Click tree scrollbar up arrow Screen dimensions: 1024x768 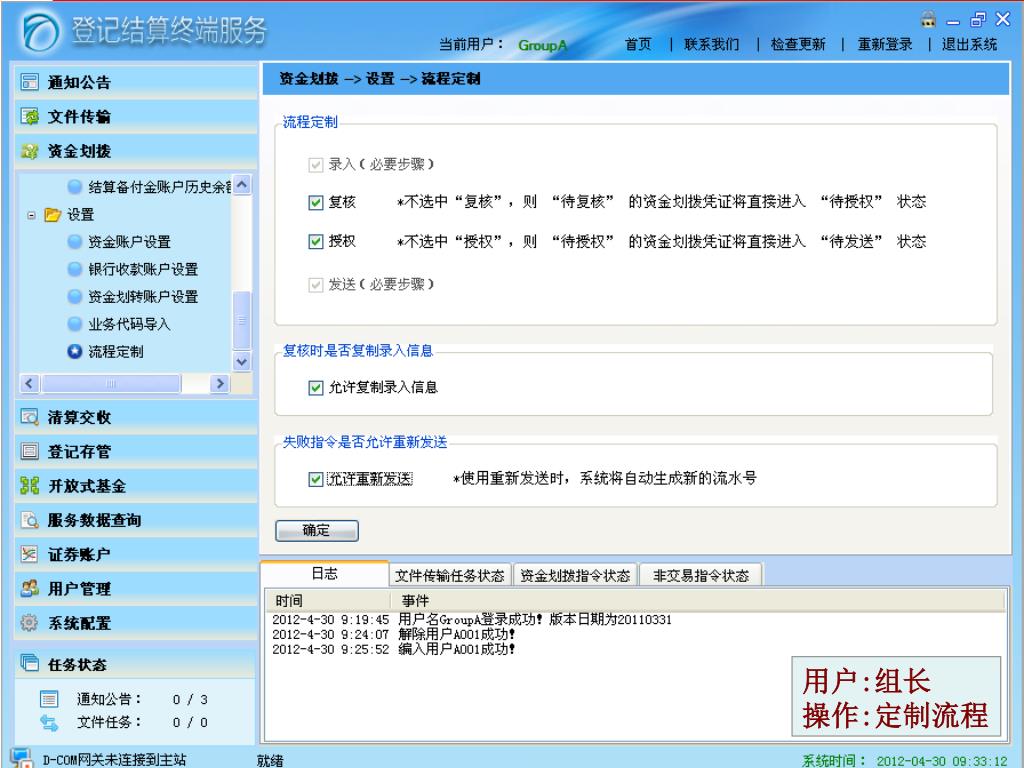point(242,185)
